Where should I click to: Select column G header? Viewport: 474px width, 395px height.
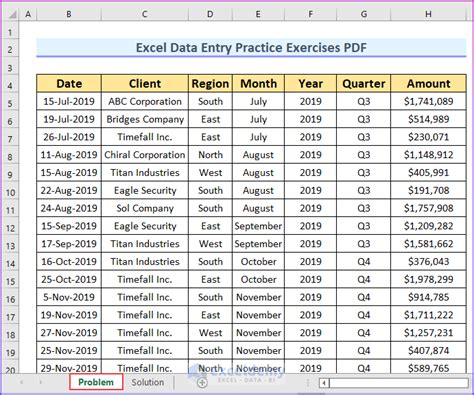(363, 14)
